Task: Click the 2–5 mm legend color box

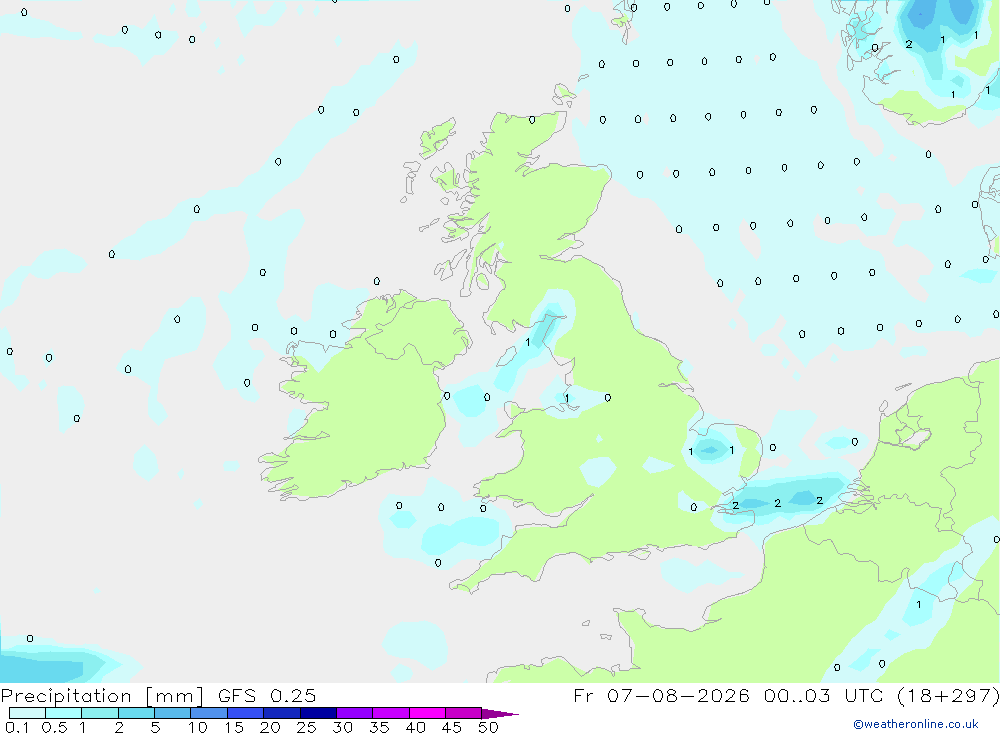Action: (x=136, y=713)
